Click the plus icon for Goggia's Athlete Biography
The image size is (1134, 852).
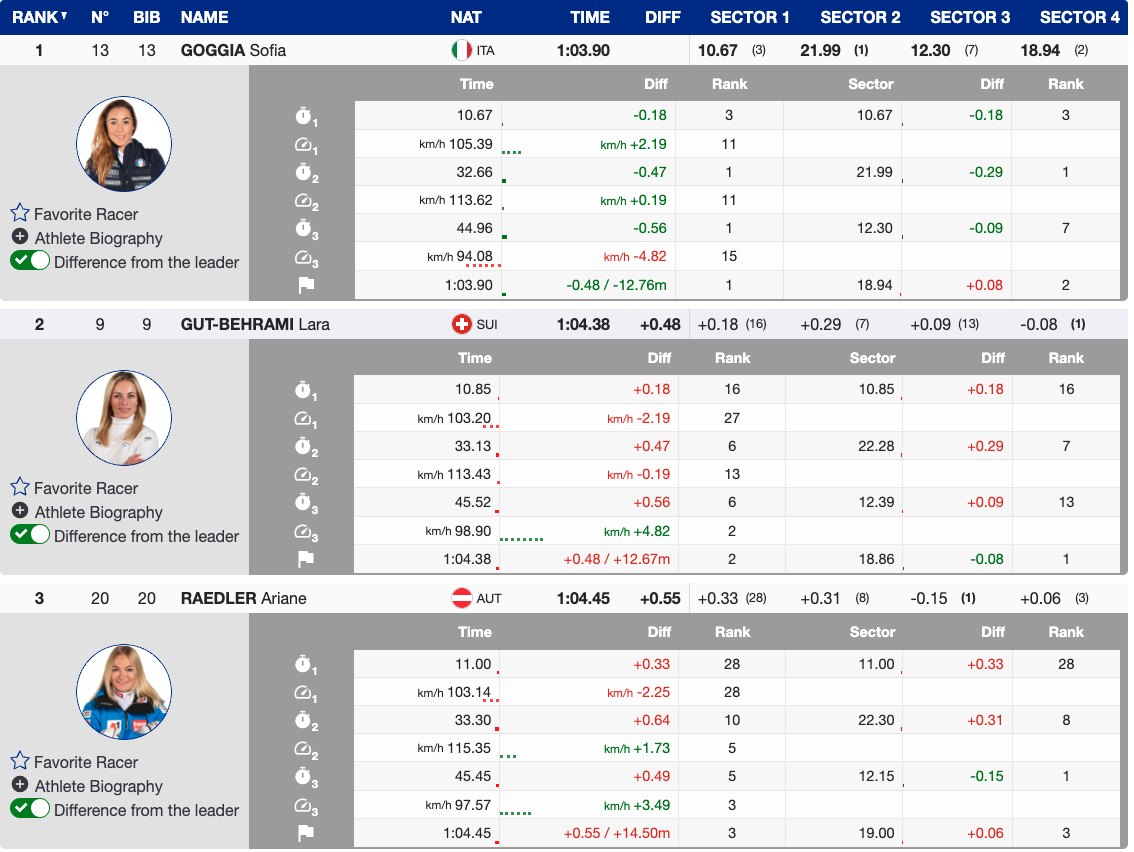20,237
